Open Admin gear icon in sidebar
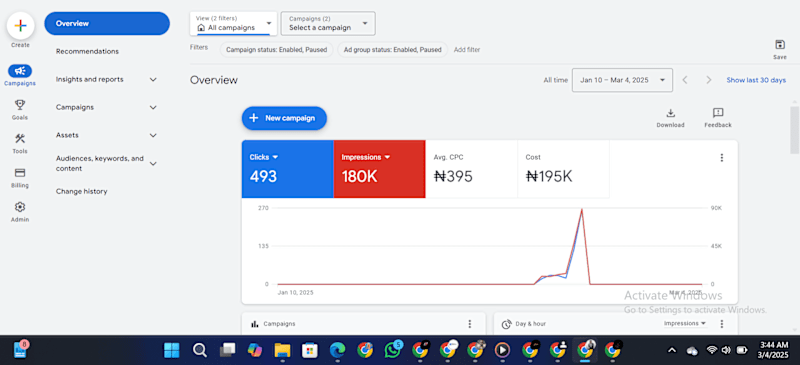 [20, 207]
